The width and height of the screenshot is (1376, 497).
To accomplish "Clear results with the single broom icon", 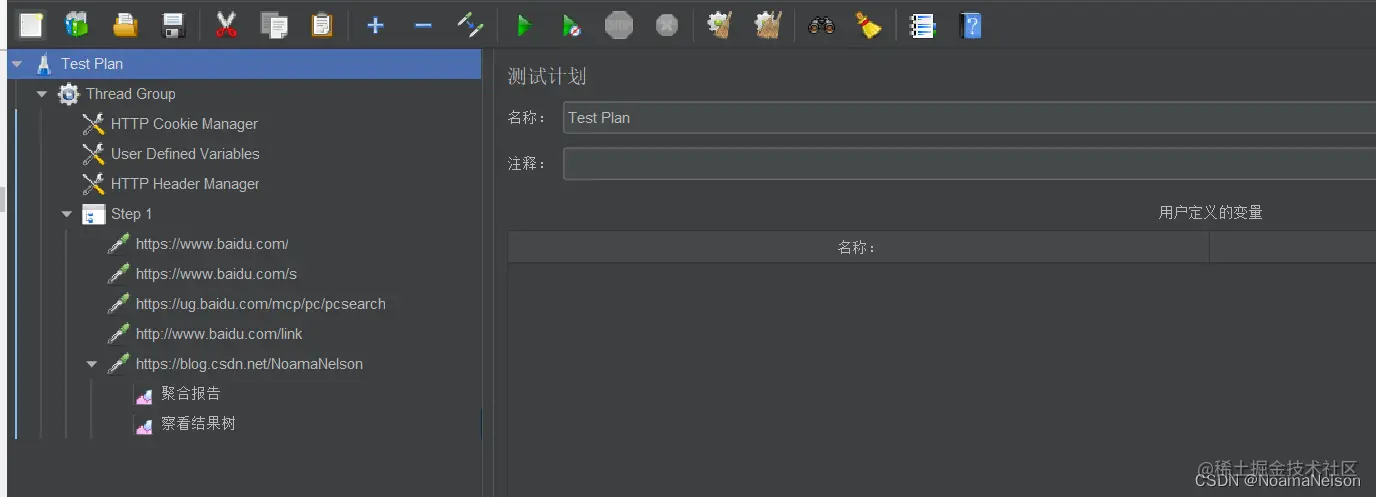I will point(720,25).
